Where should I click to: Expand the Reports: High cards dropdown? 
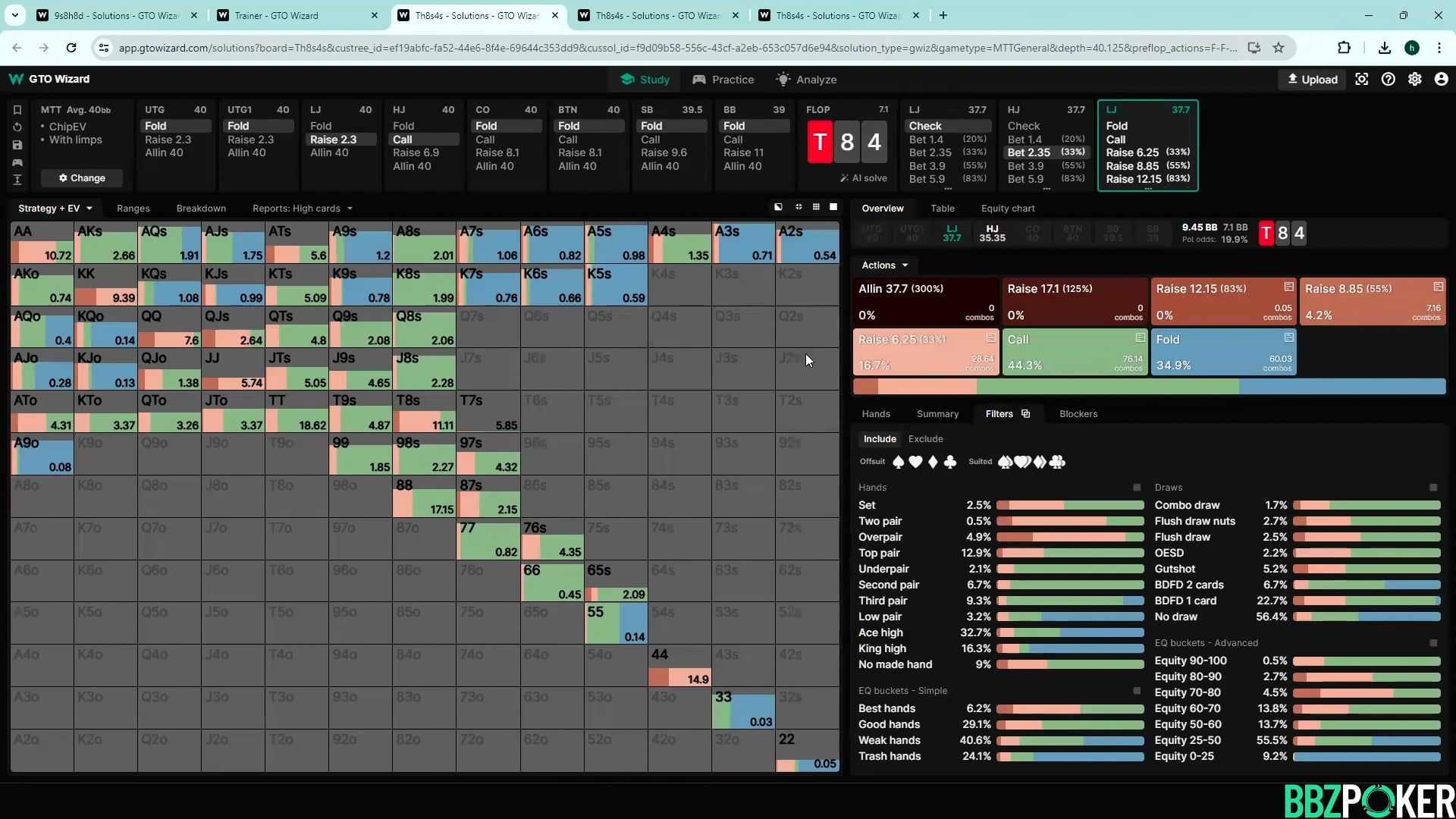302,209
